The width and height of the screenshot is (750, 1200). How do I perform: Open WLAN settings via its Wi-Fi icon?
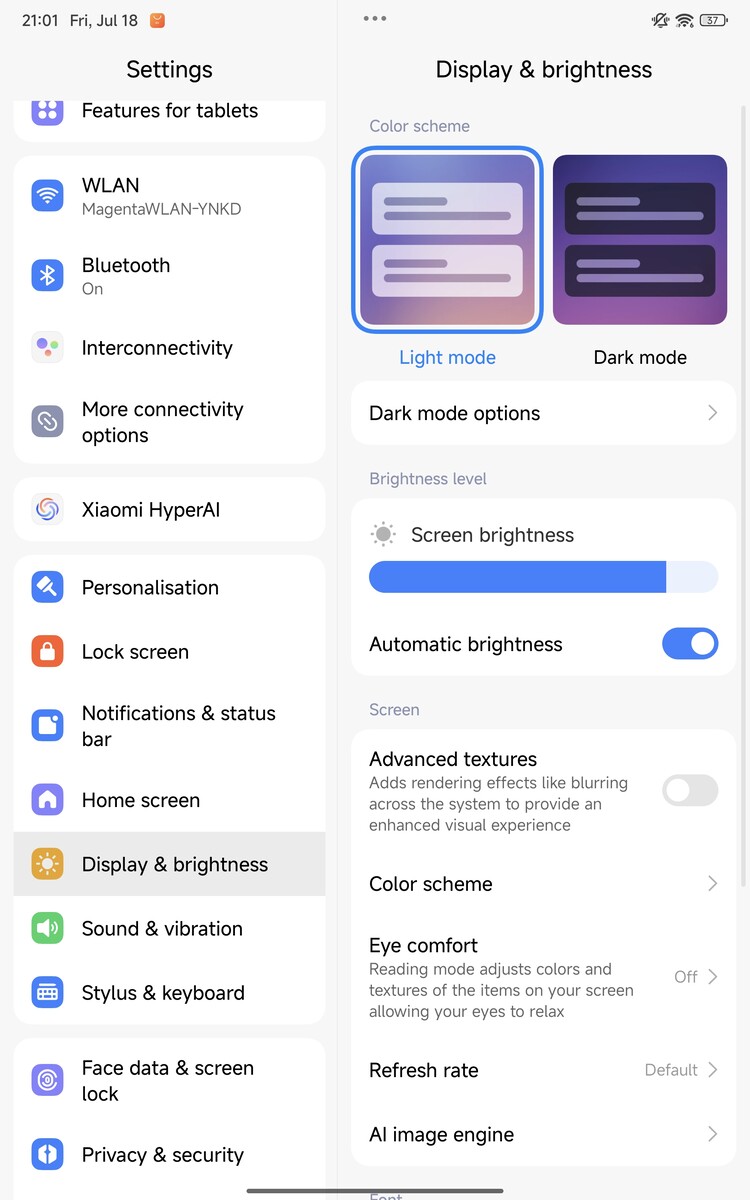(47, 195)
